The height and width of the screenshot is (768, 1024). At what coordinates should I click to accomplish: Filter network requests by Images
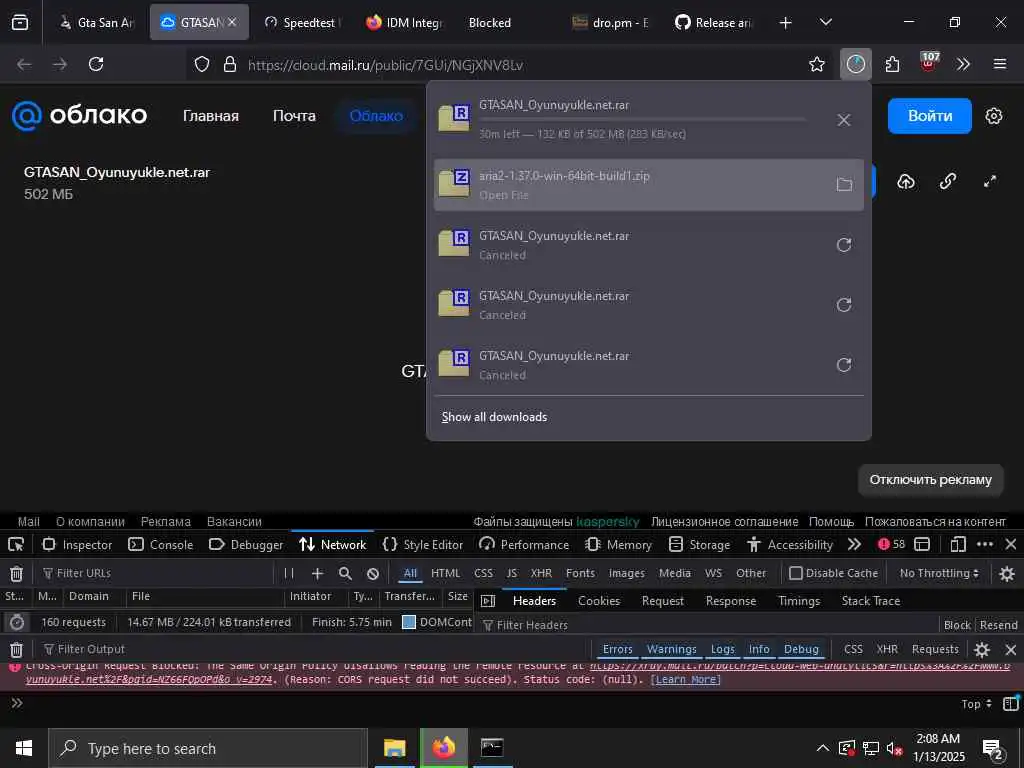pyautogui.click(x=627, y=573)
